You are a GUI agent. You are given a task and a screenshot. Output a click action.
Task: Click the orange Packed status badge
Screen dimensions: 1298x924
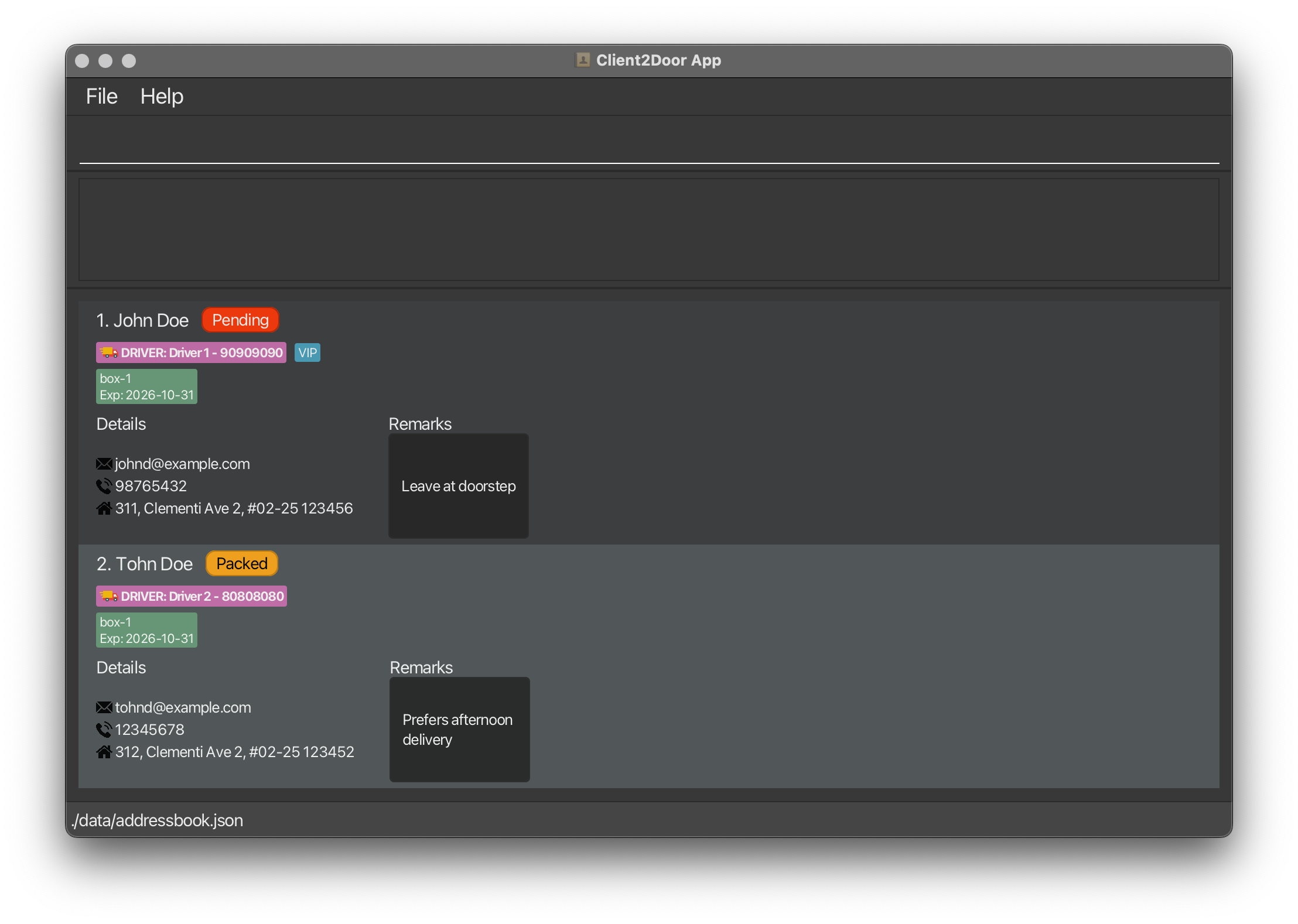[242, 564]
